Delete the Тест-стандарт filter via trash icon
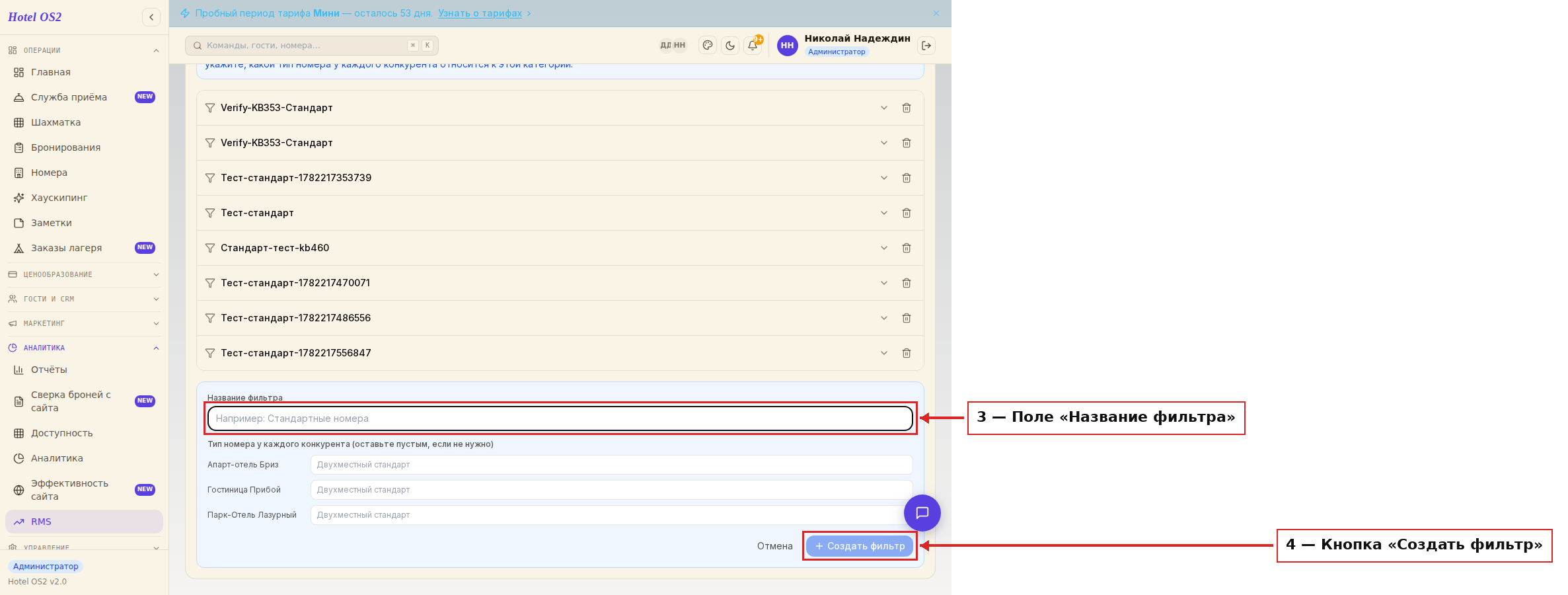Image resolution: width=1568 pixels, height=595 pixels. tap(907, 213)
